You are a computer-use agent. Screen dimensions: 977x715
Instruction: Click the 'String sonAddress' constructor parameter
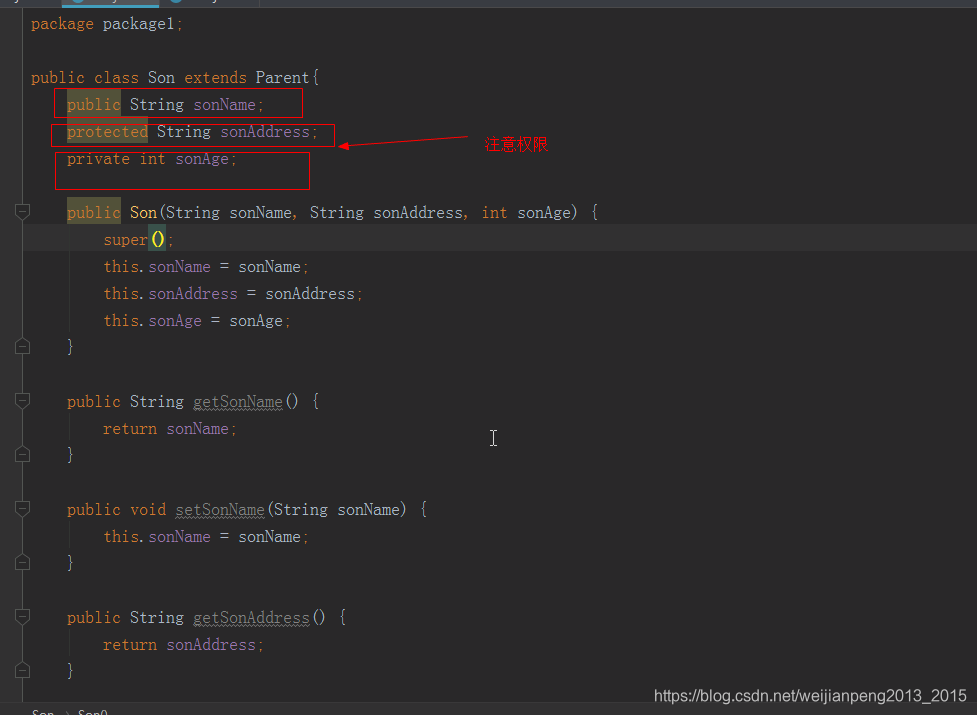386,213
